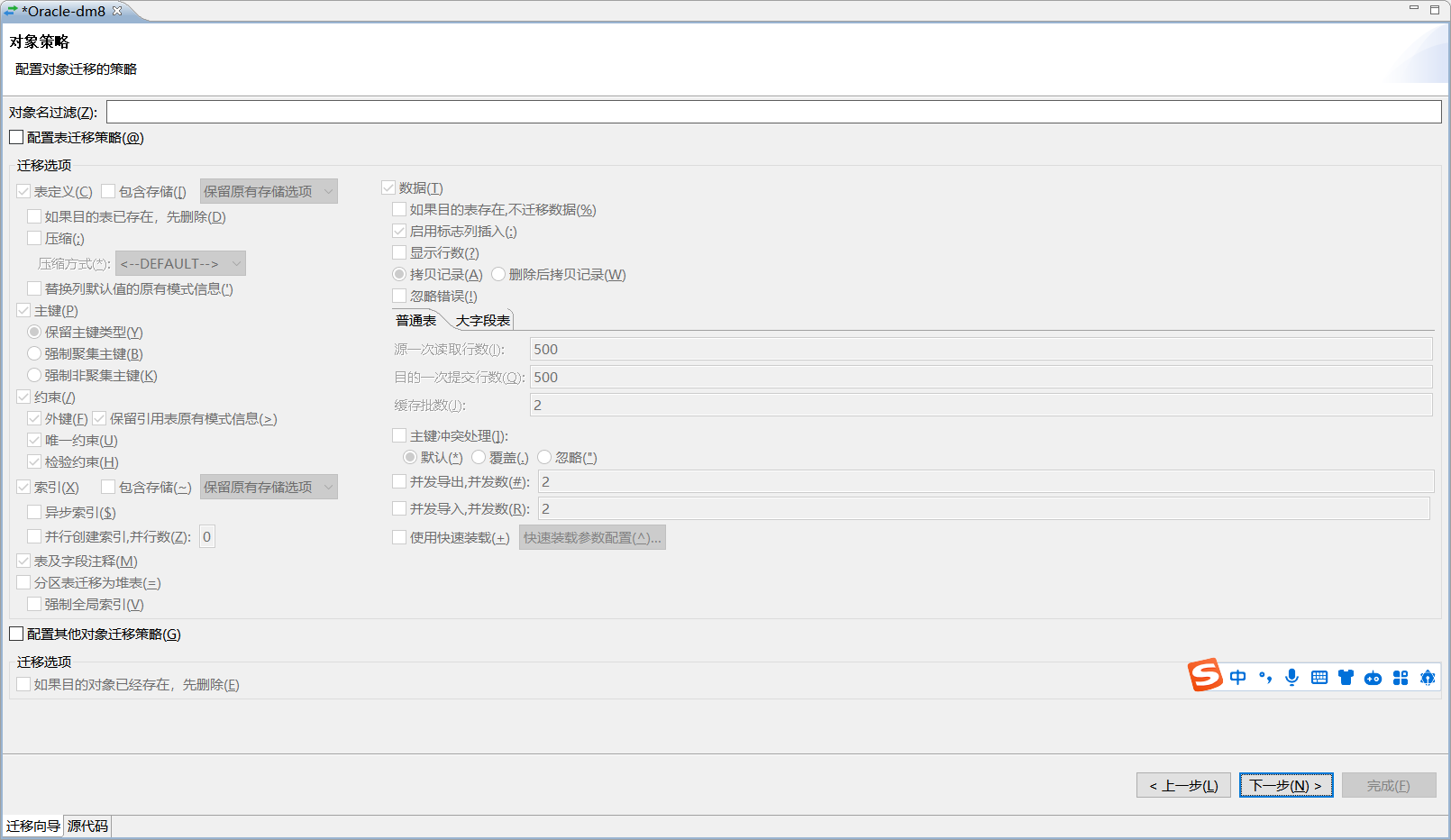Switch to 大字段表 tab
This screenshot has height=840, width=1451.
482,320
